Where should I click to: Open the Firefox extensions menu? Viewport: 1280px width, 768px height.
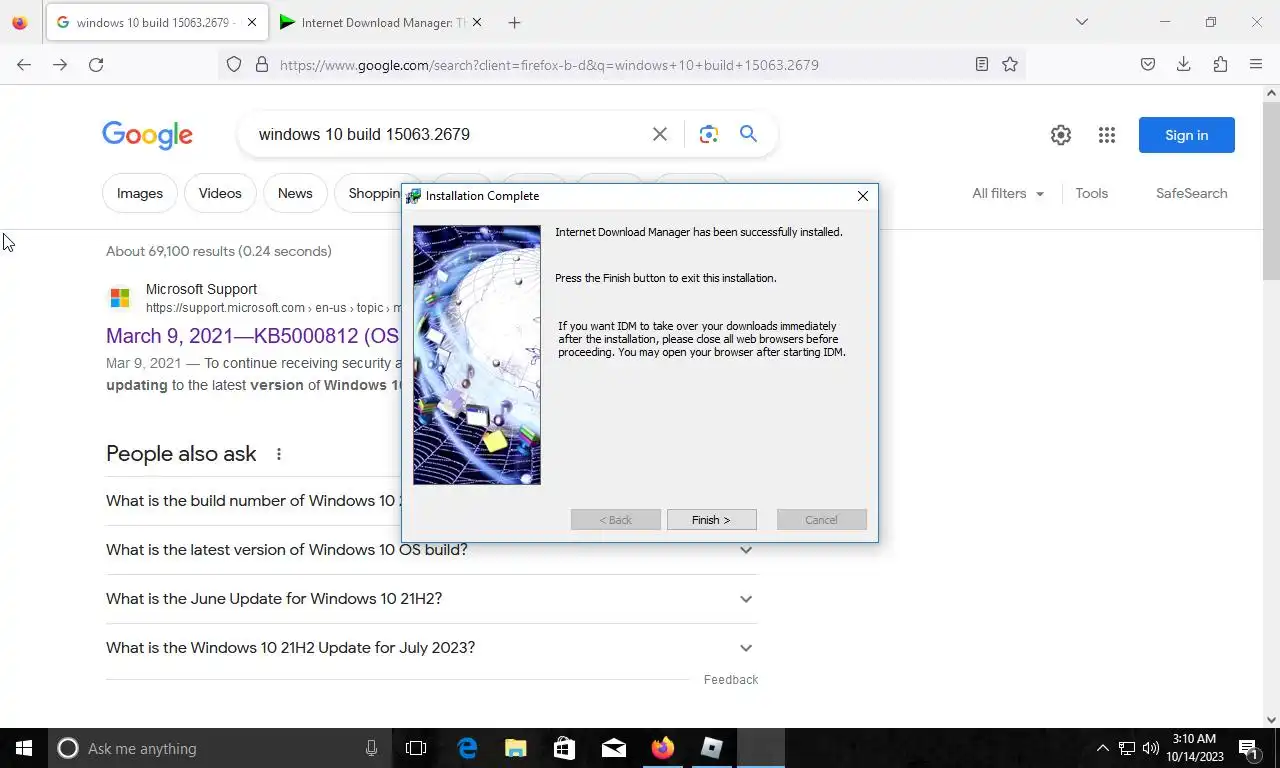(1220, 65)
